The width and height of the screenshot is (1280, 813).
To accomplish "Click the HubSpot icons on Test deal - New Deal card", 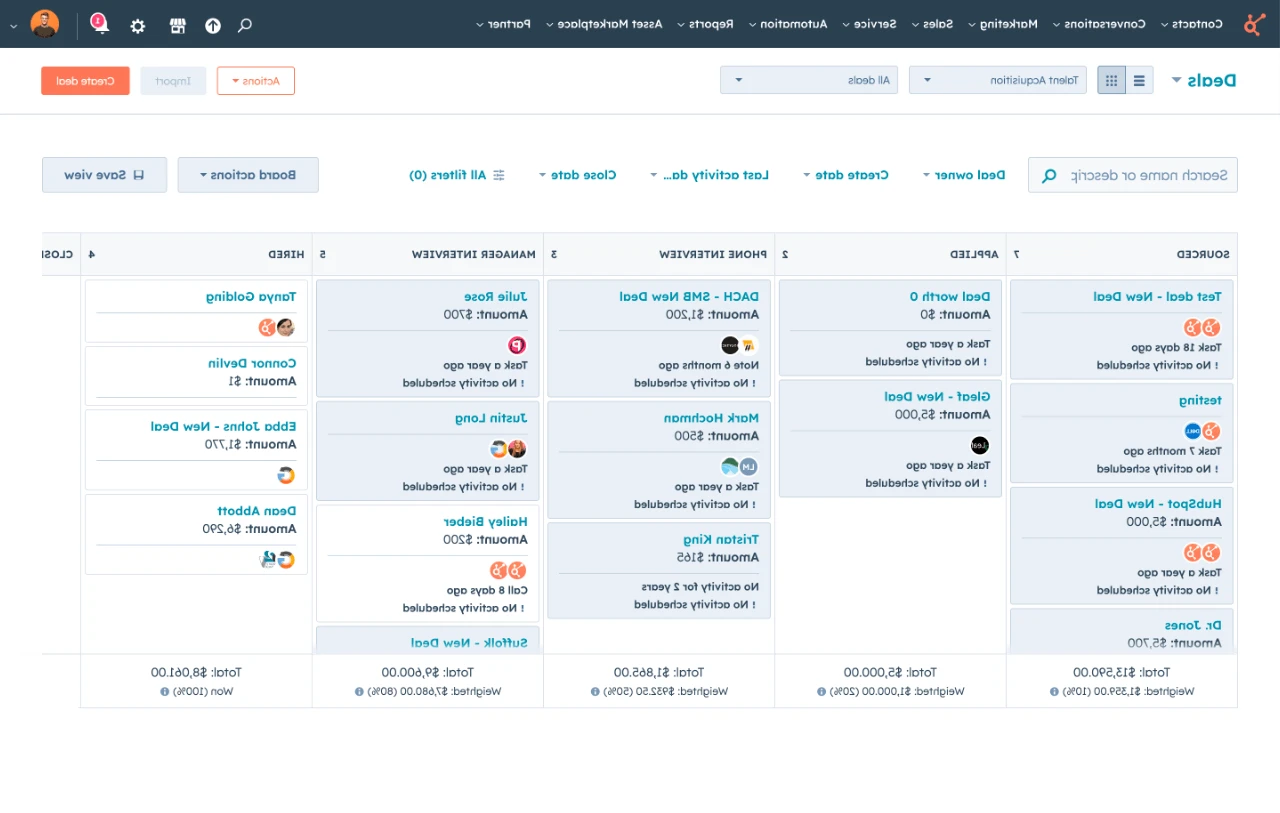I will [1202, 327].
